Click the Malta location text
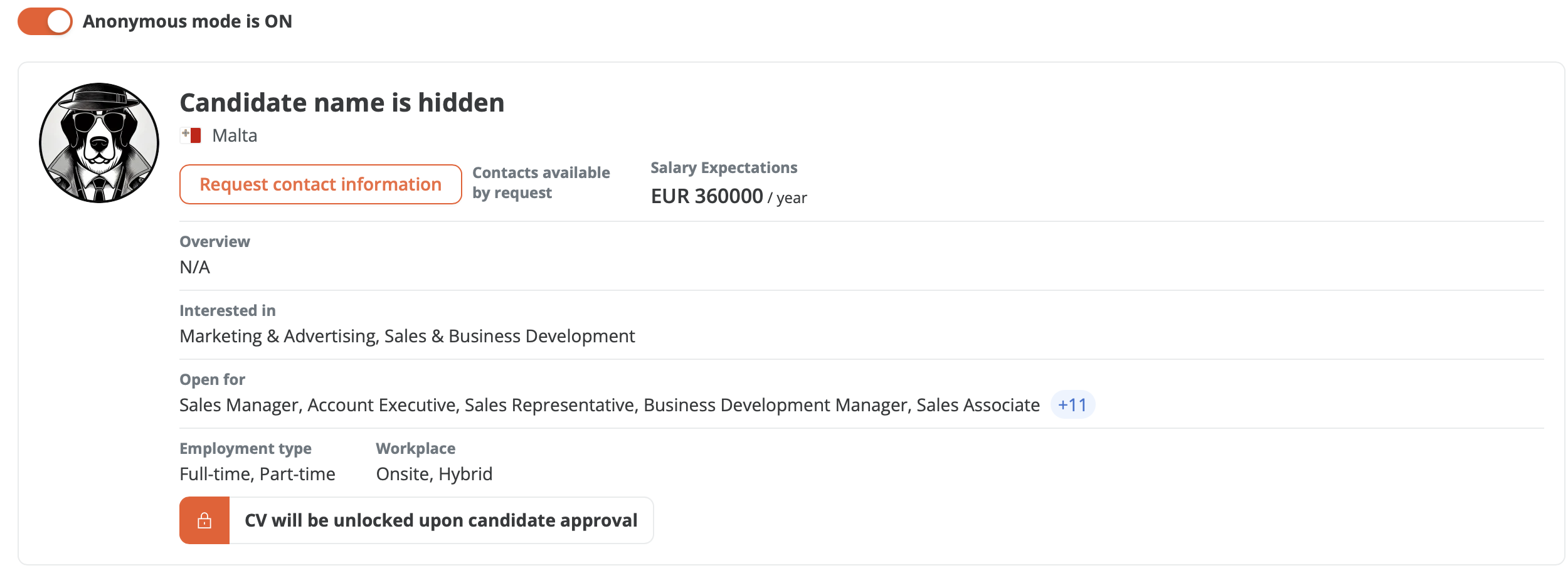The height and width of the screenshot is (573, 1568). click(x=235, y=135)
